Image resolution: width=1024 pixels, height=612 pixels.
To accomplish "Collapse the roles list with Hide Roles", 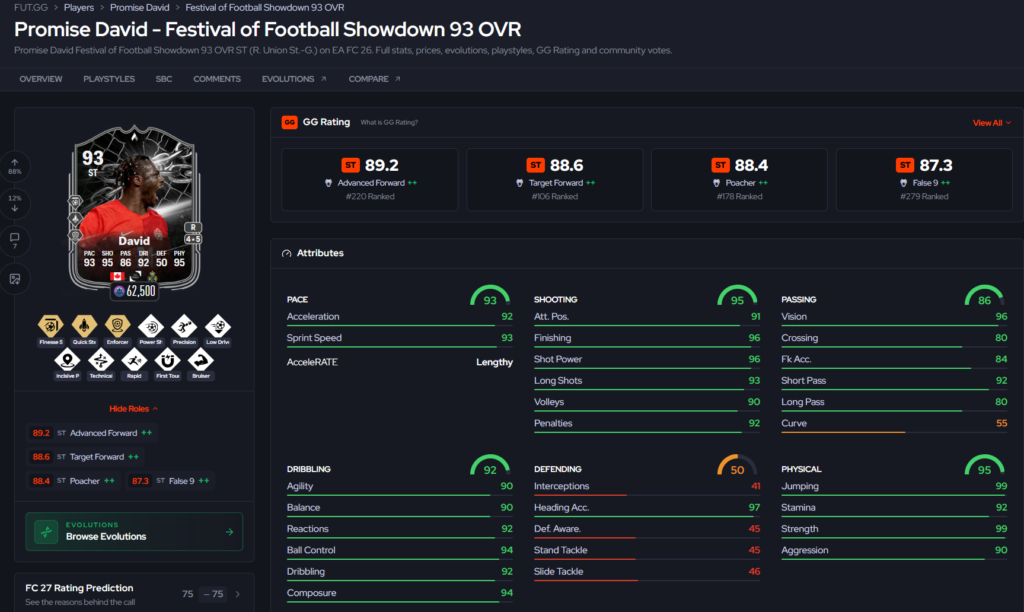I will 133,409.
